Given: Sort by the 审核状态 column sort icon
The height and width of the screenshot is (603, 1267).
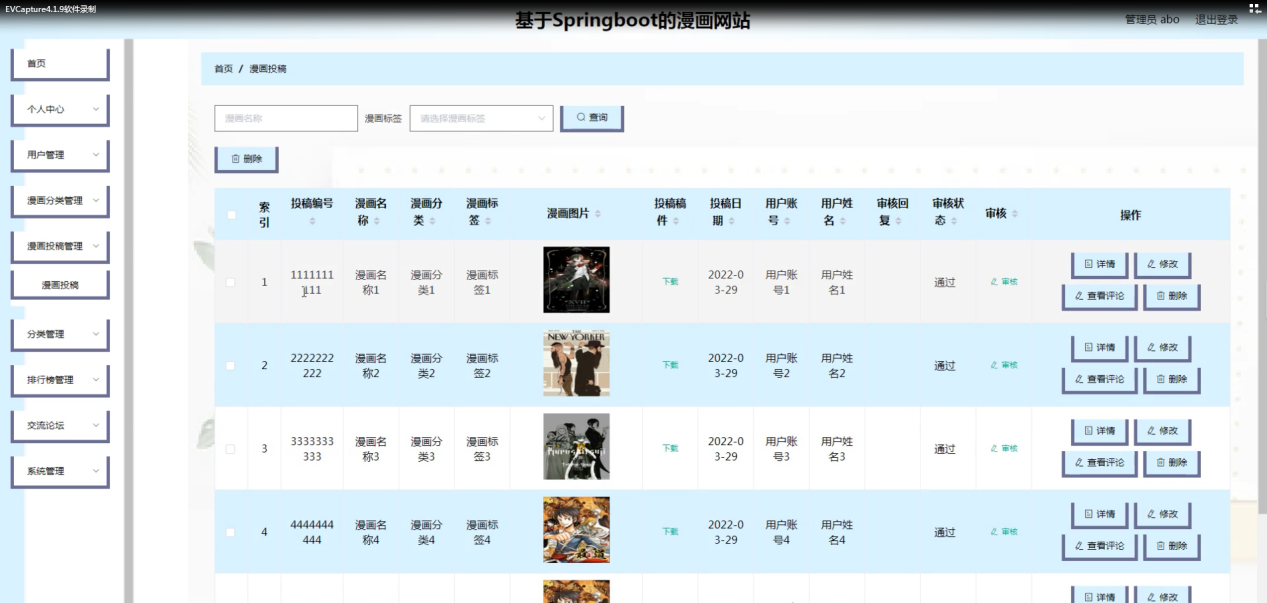Looking at the screenshot, I should tap(956, 223).
